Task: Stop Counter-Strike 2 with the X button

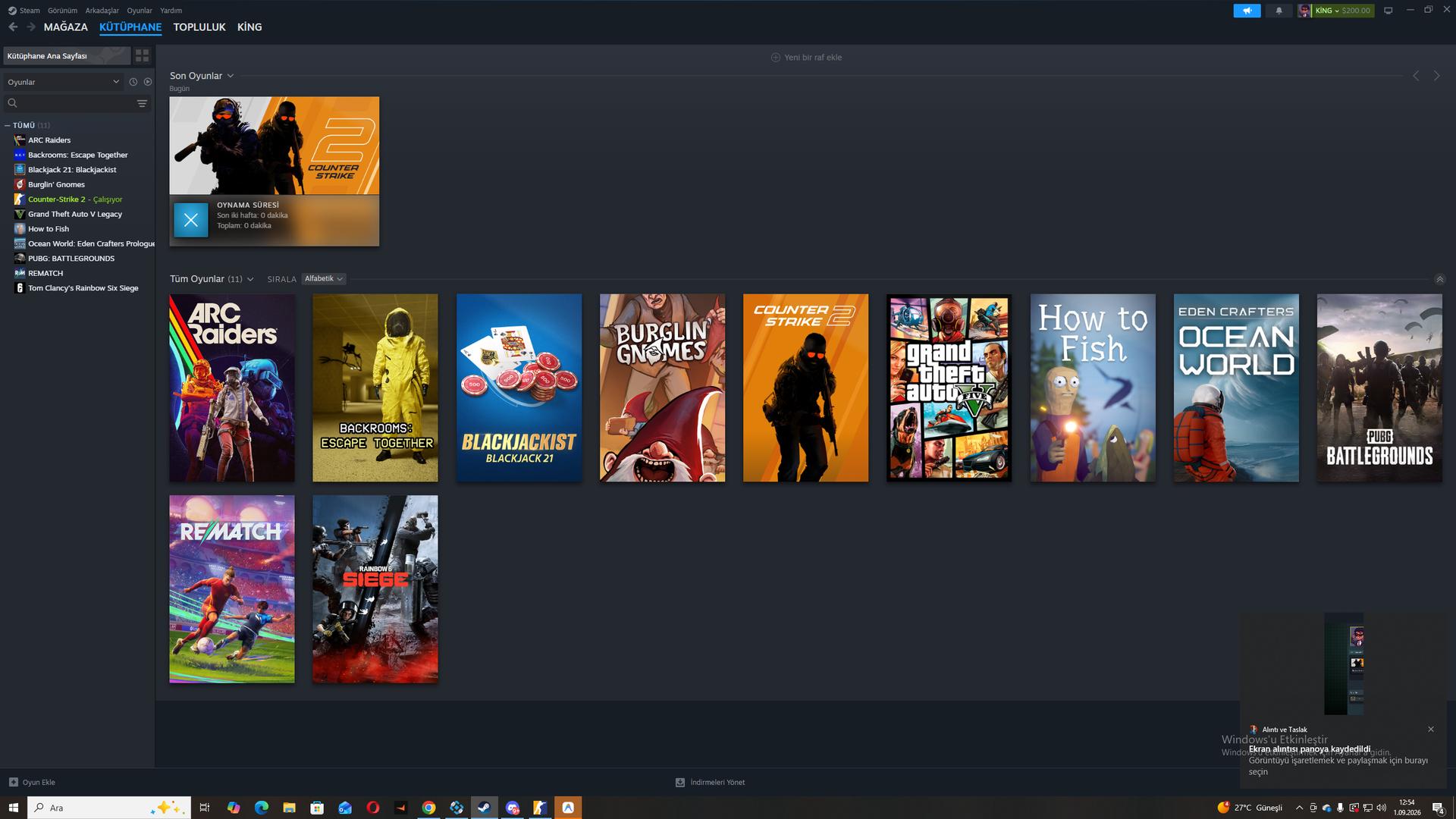Action: coord(191,220)
